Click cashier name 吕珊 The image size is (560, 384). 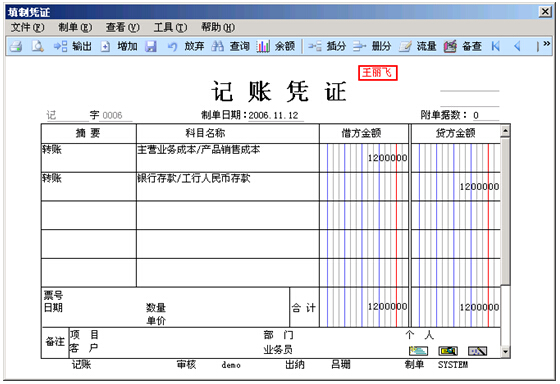341,365
